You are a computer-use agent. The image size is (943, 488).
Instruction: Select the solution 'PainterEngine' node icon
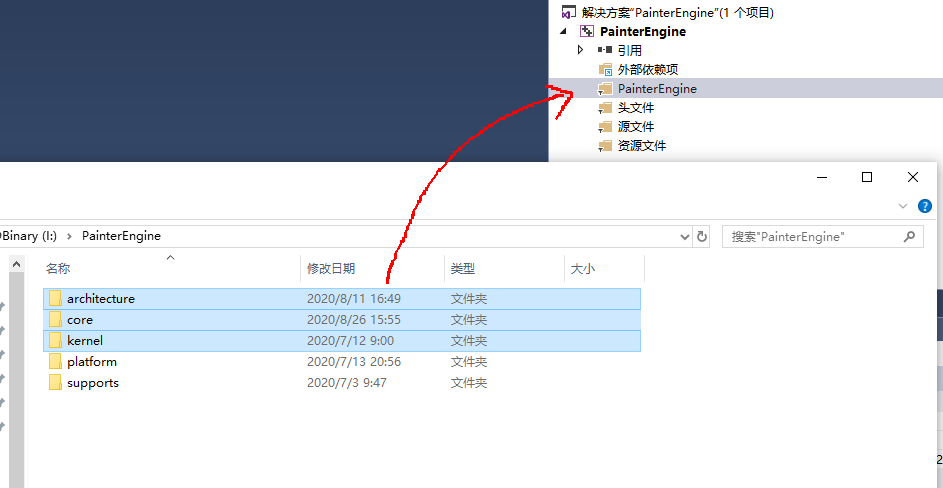(568, 13)
